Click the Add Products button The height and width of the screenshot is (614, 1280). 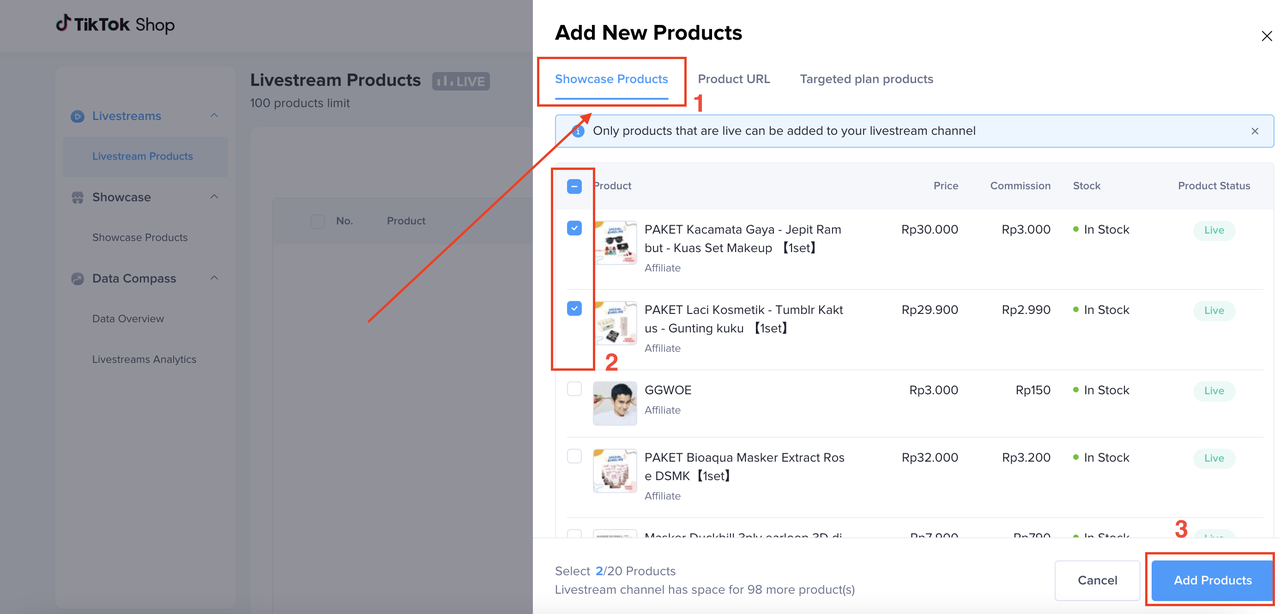[x=1211, y=580]
